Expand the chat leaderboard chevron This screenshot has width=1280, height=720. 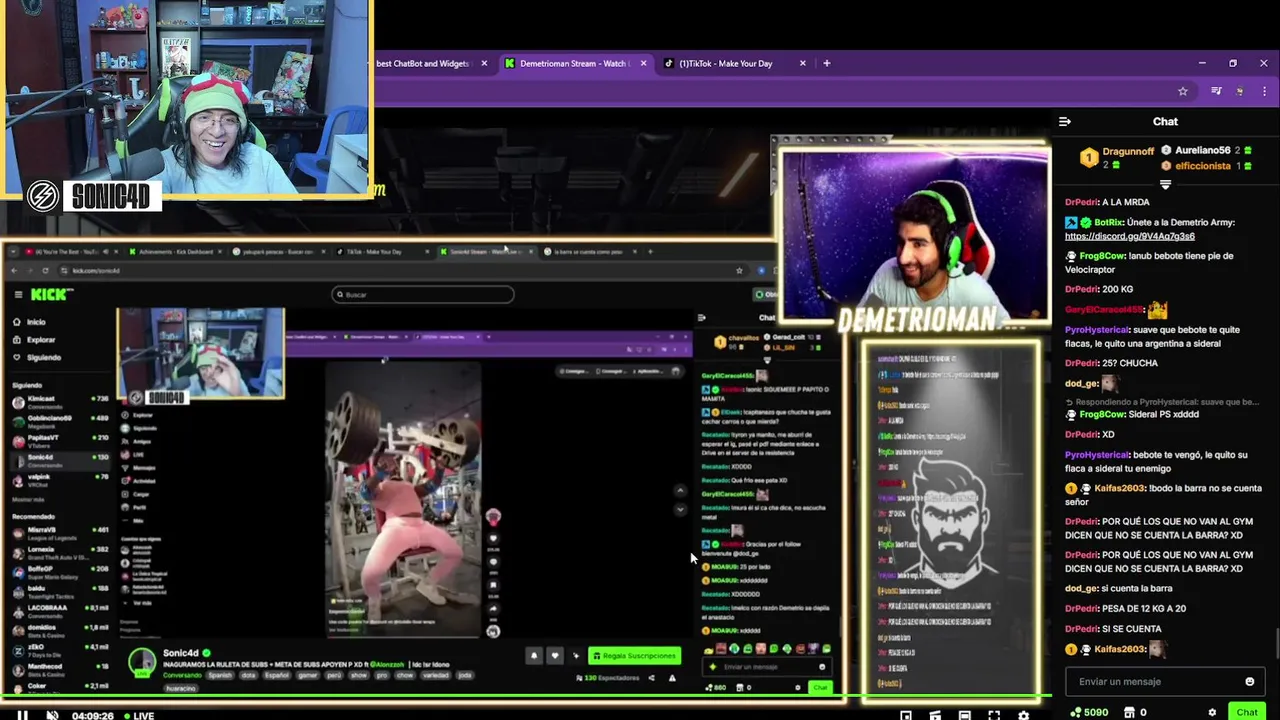1165,185
